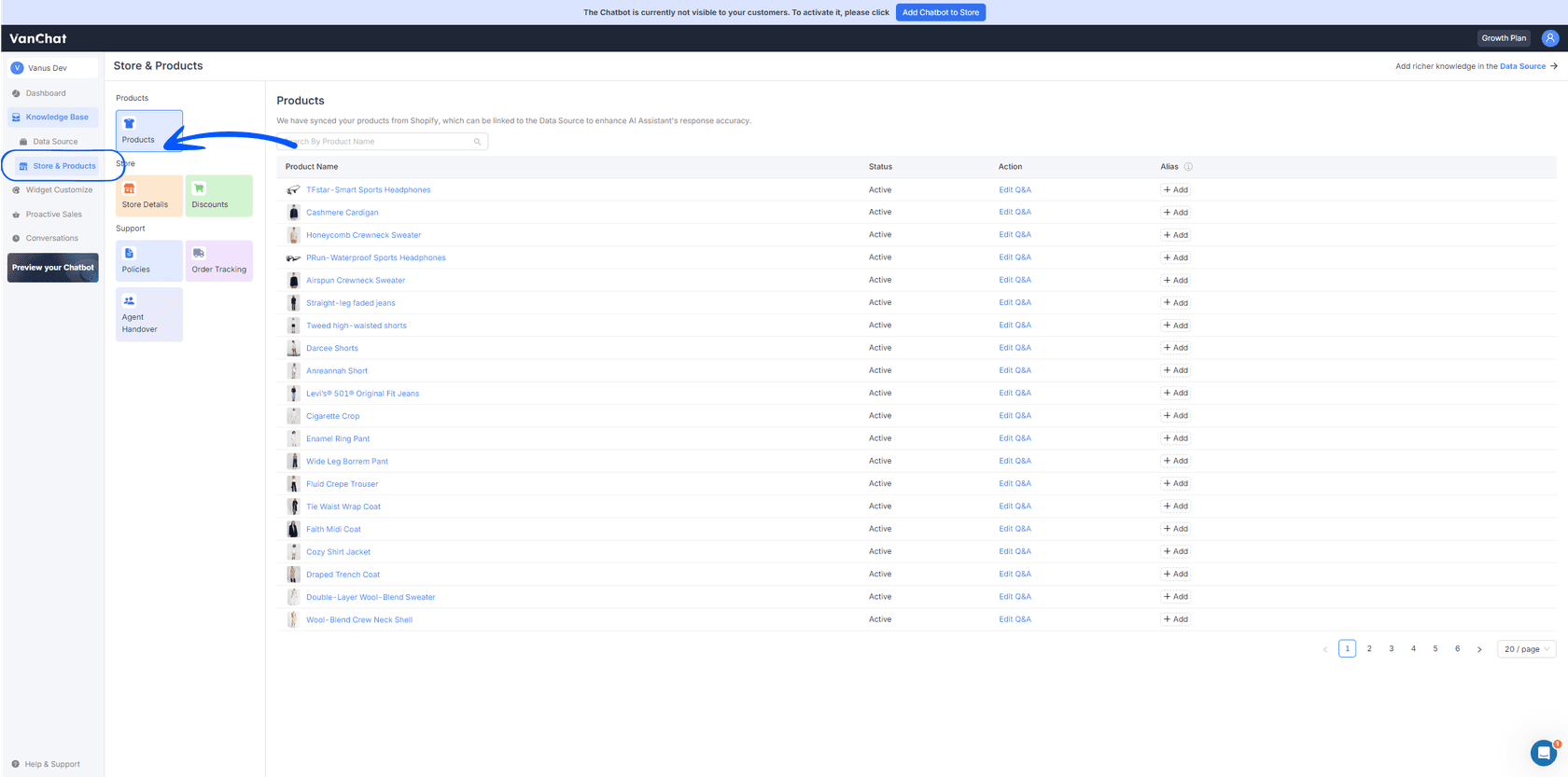Click the TFstar headphones product thumbnail
1568x777 pixels.
click(293, 190)
